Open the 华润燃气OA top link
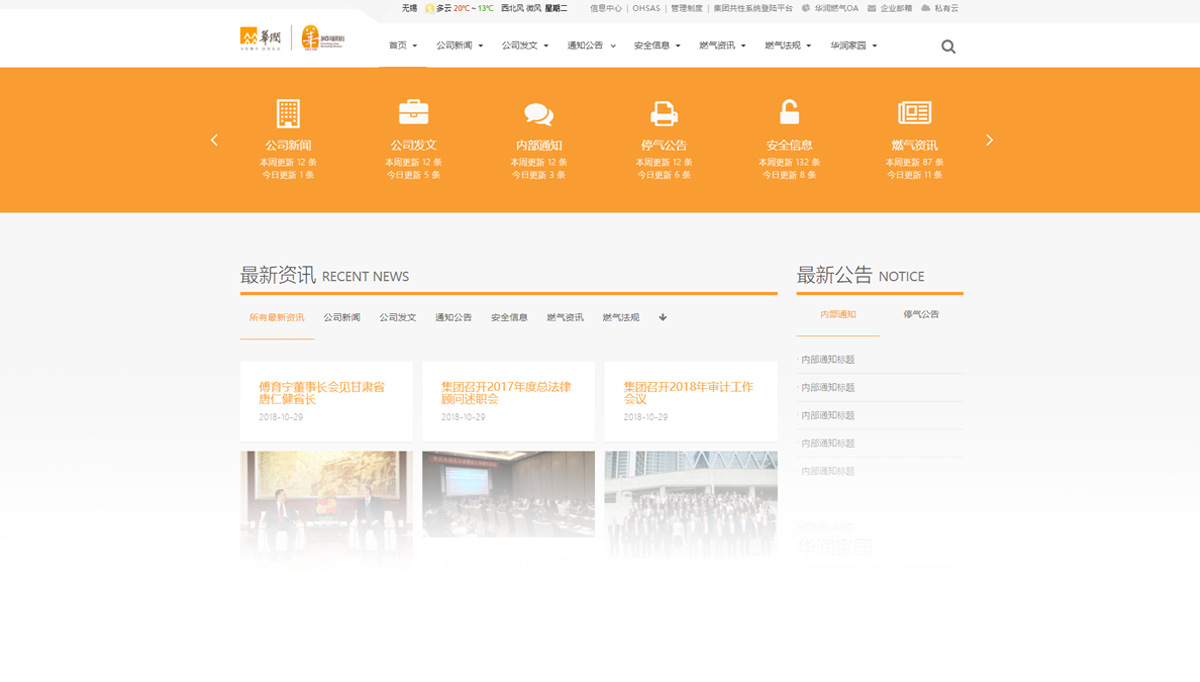This screenshot has width=1200, height=682. point(835,8)
